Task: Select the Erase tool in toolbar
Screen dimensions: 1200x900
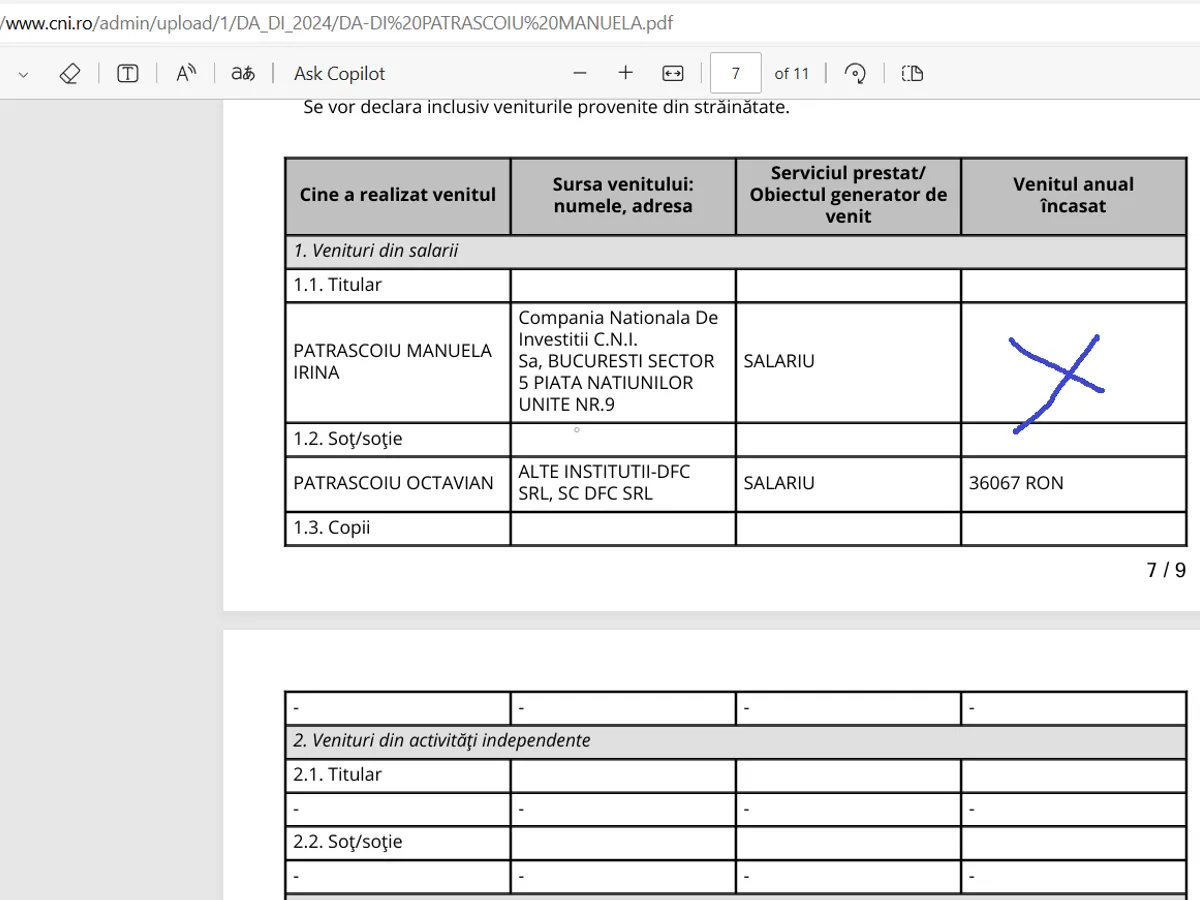Action: click(69, 73)
